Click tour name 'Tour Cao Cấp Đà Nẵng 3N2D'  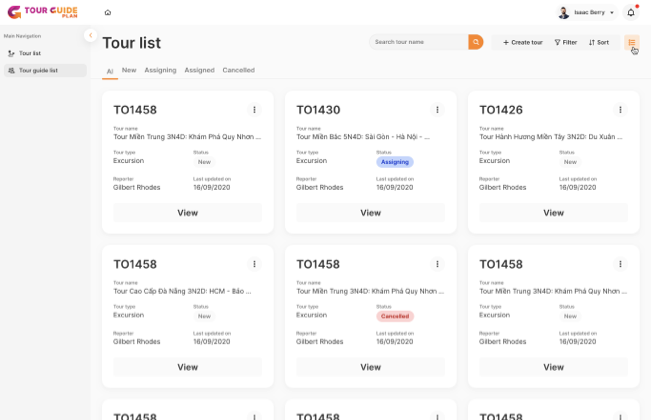coord(182,291)
